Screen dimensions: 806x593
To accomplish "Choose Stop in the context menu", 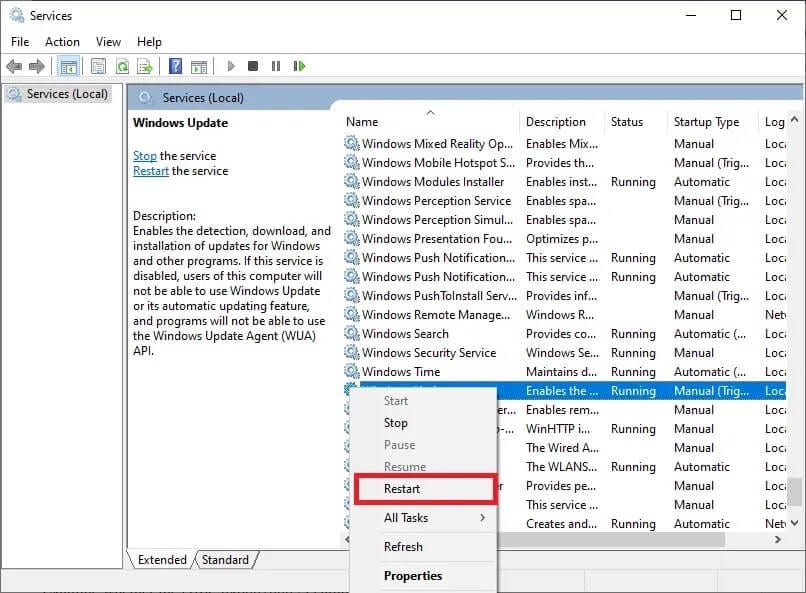I will (396, 423).
